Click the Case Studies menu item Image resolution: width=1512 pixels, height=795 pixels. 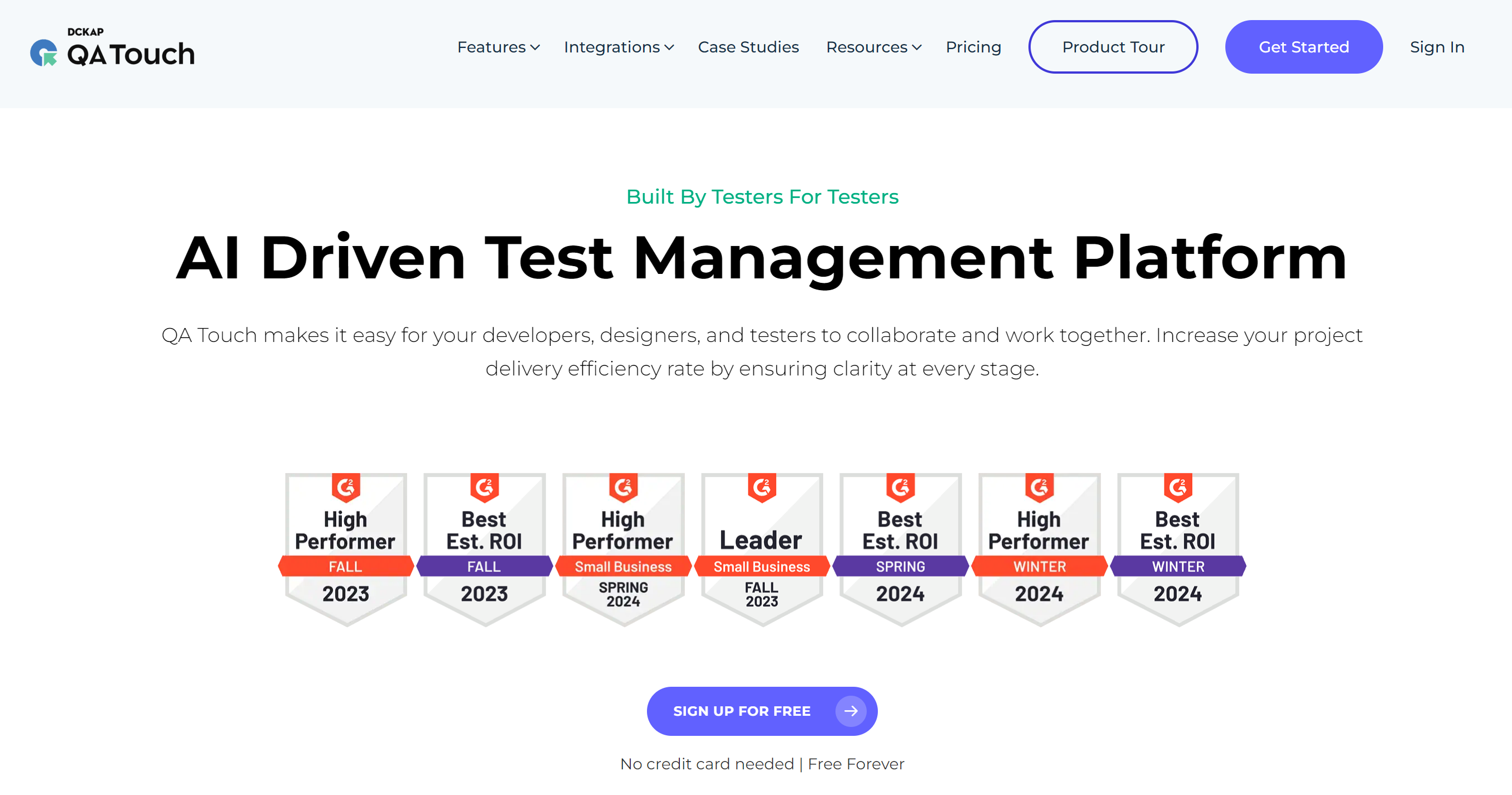pyautogui.click(x=748, y=47)
